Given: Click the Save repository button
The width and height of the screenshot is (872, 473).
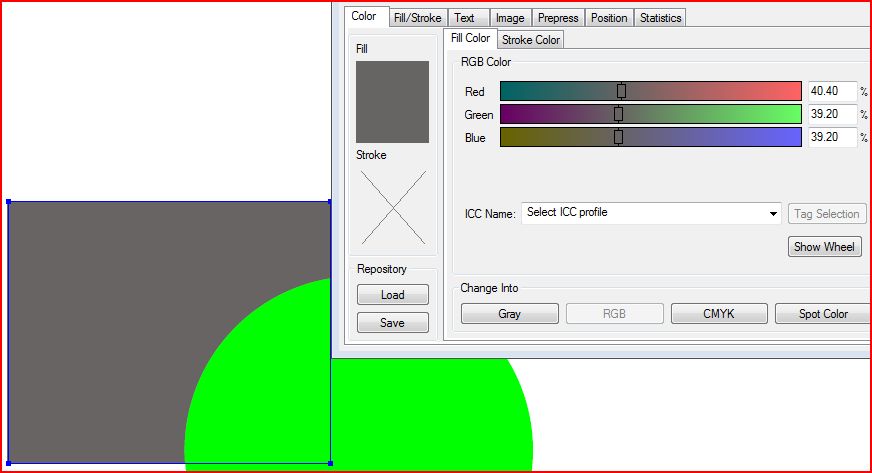Looking at the screenshot, I should point(393,322).
